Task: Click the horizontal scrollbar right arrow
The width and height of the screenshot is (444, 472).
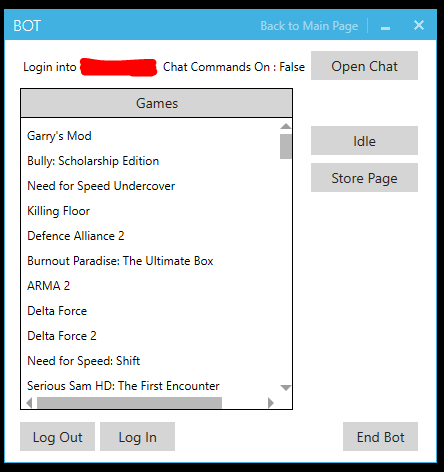Action: click(271, 403)
